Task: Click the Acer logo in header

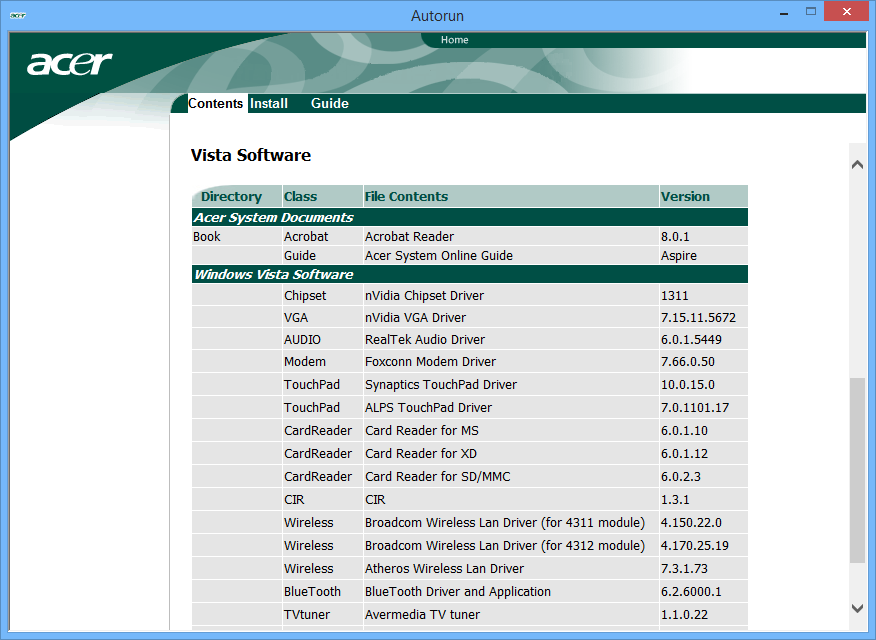Action: pos(69,65)
